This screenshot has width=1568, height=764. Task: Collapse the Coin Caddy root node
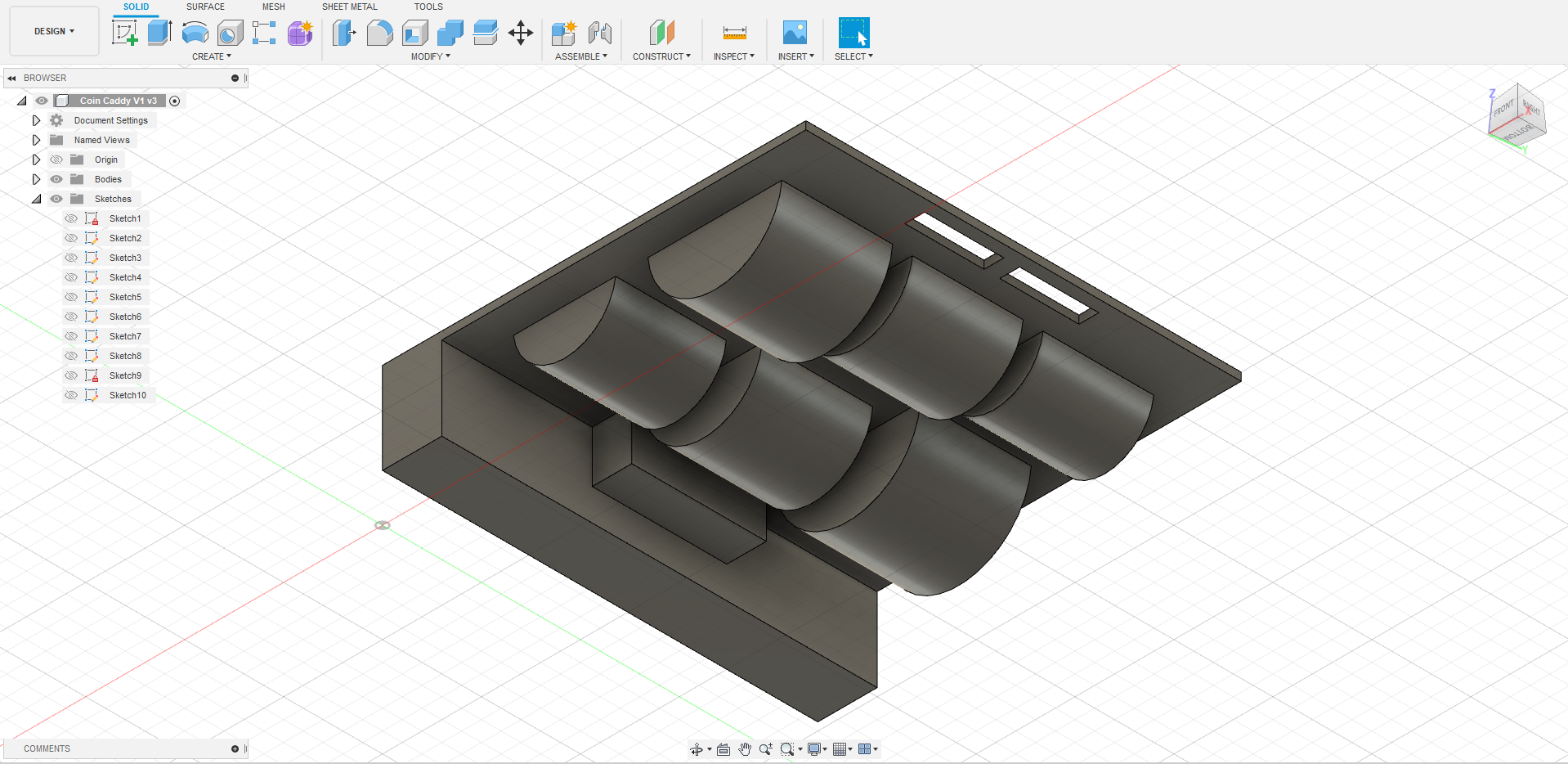pyautogui.click(x=22, y=101)
